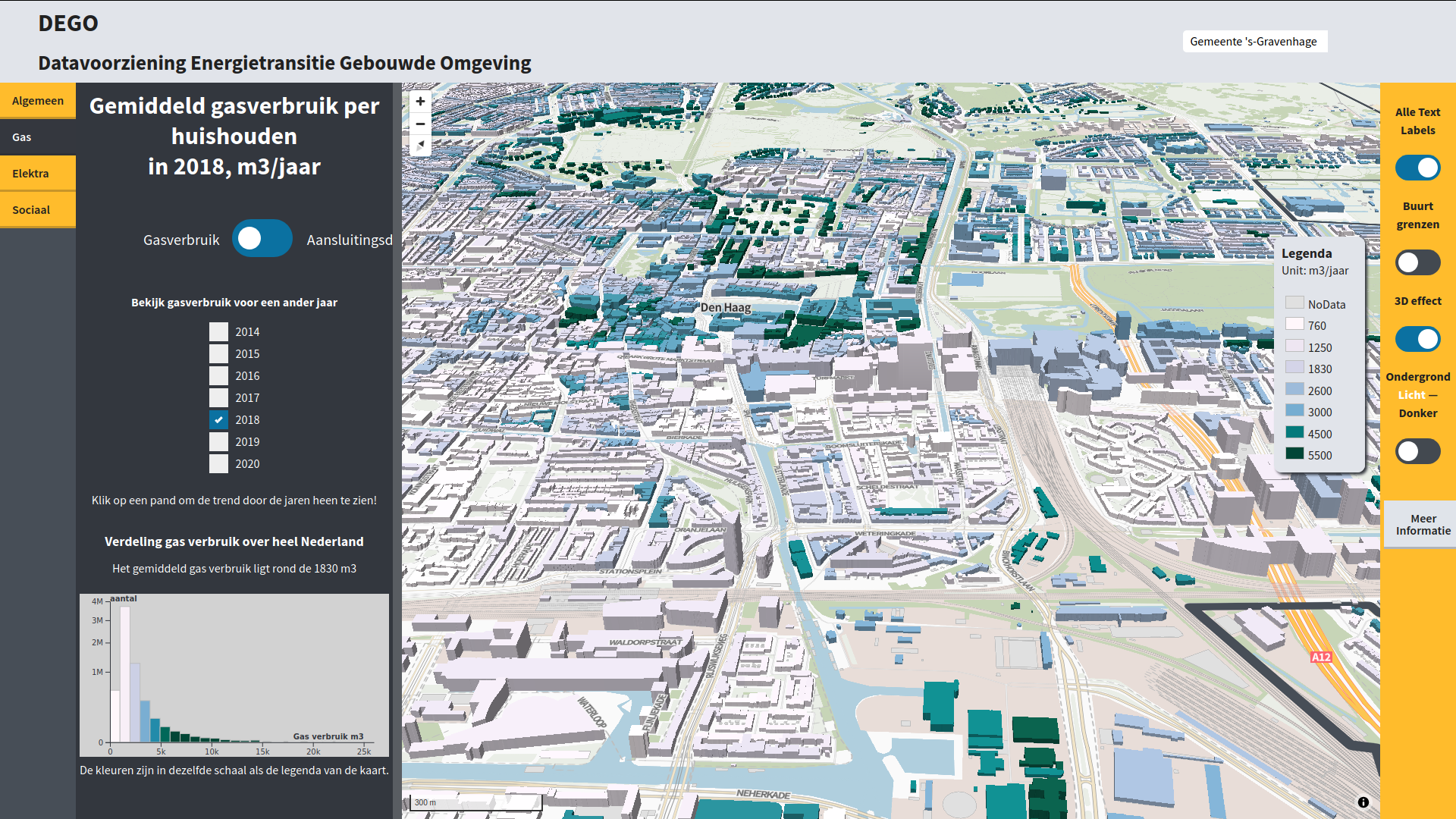Check the 2014 year checkbox
1456x819 pixels.
[x=218, y=331]
